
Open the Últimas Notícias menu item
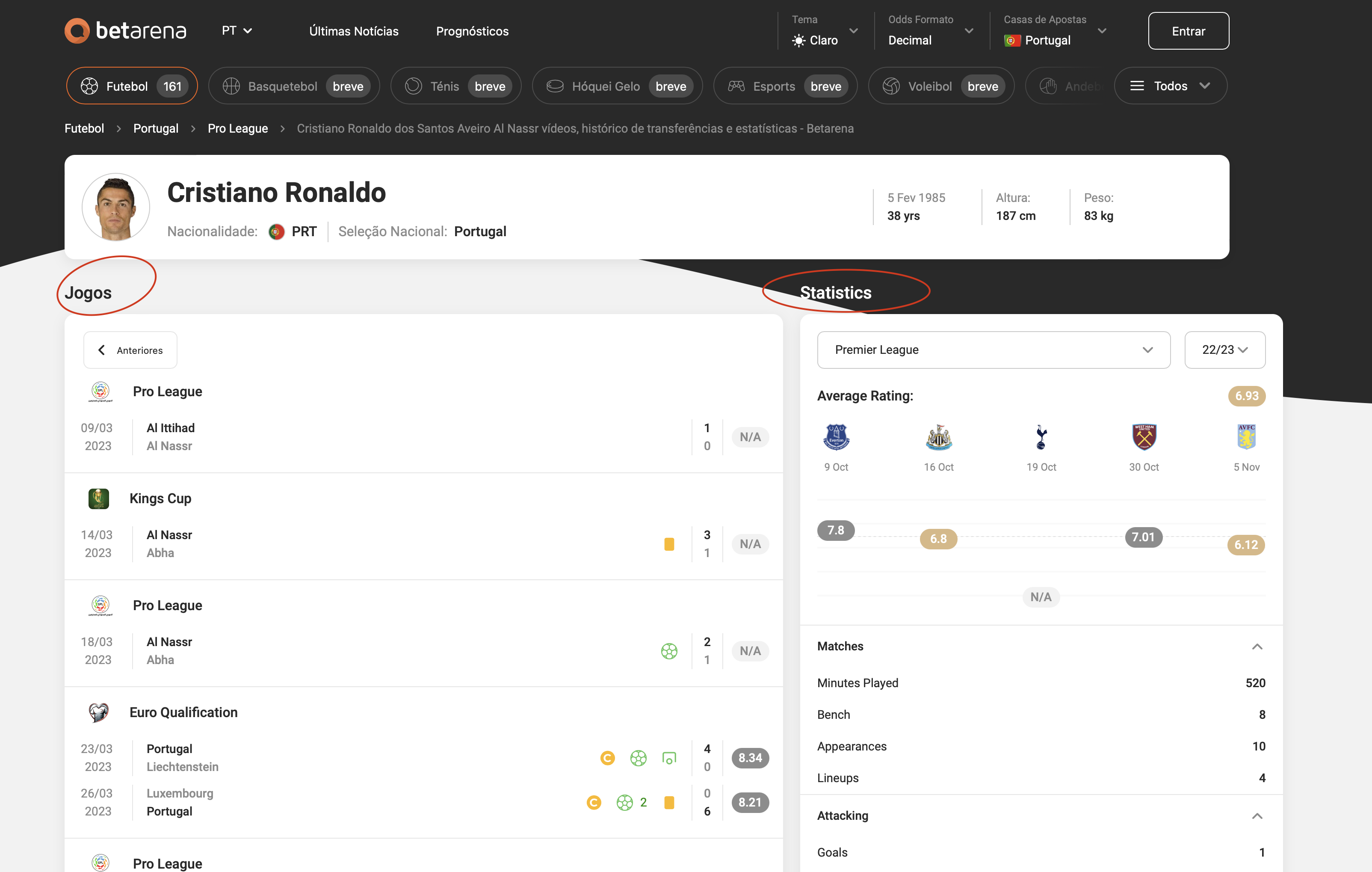tap(353, 31)
